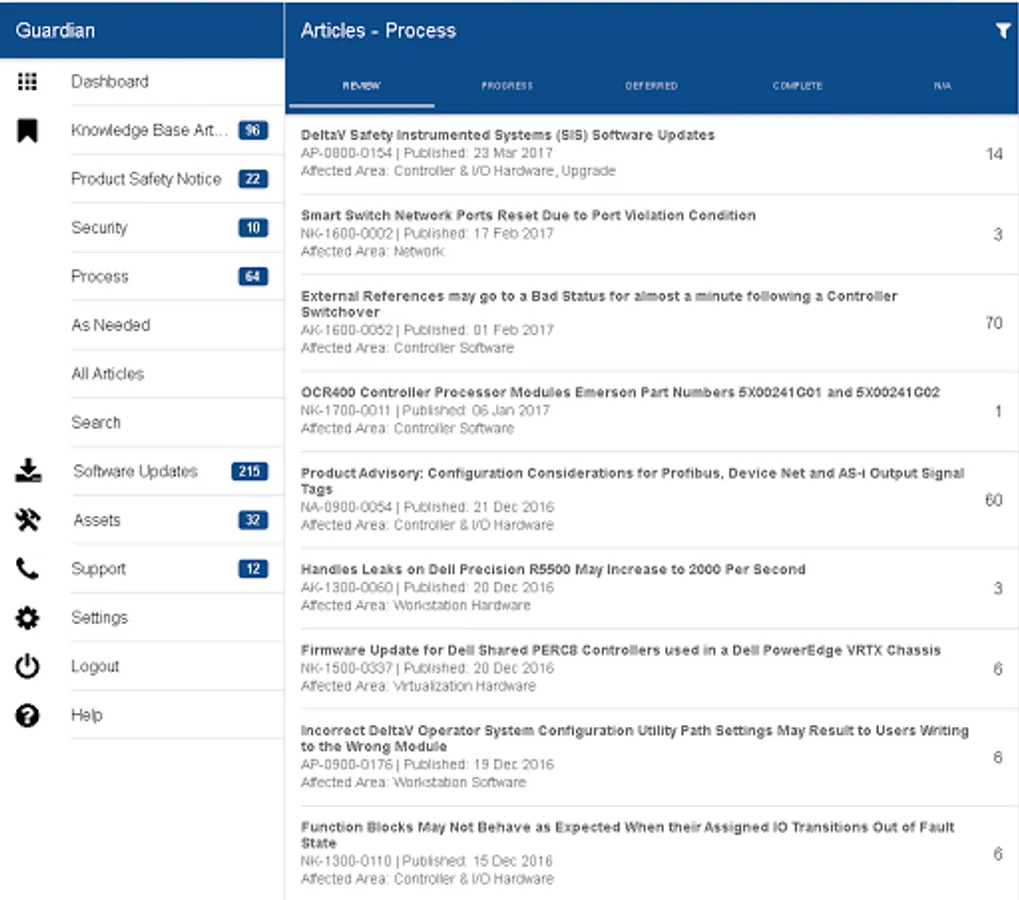This screenshot has height=900, width=1019.
Task: Open Product Advisory Profibus configuration article
Action: click(x=651, y=499)
